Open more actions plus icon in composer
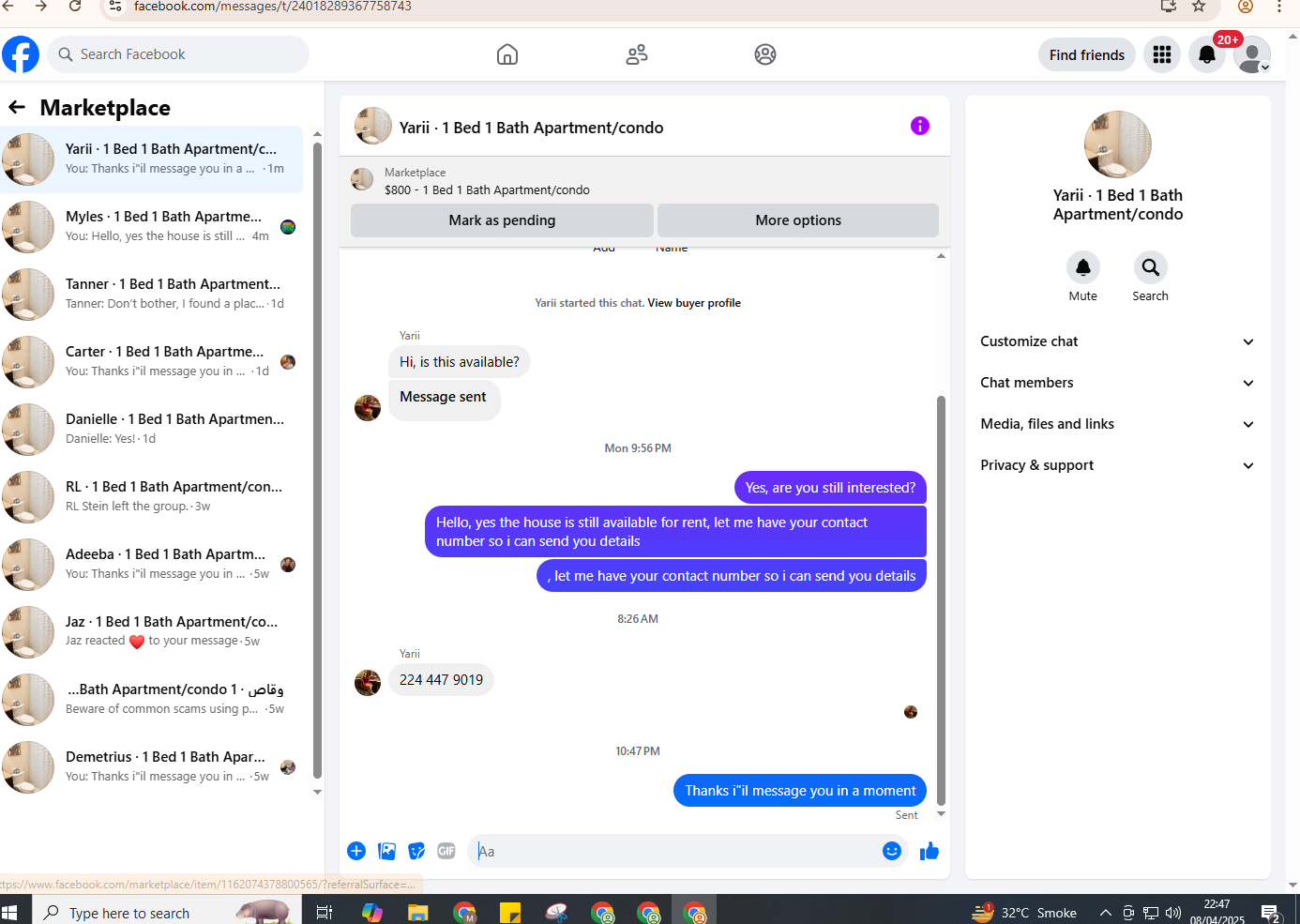This screenshot has height=924, width=1300. tap(356, 851)
